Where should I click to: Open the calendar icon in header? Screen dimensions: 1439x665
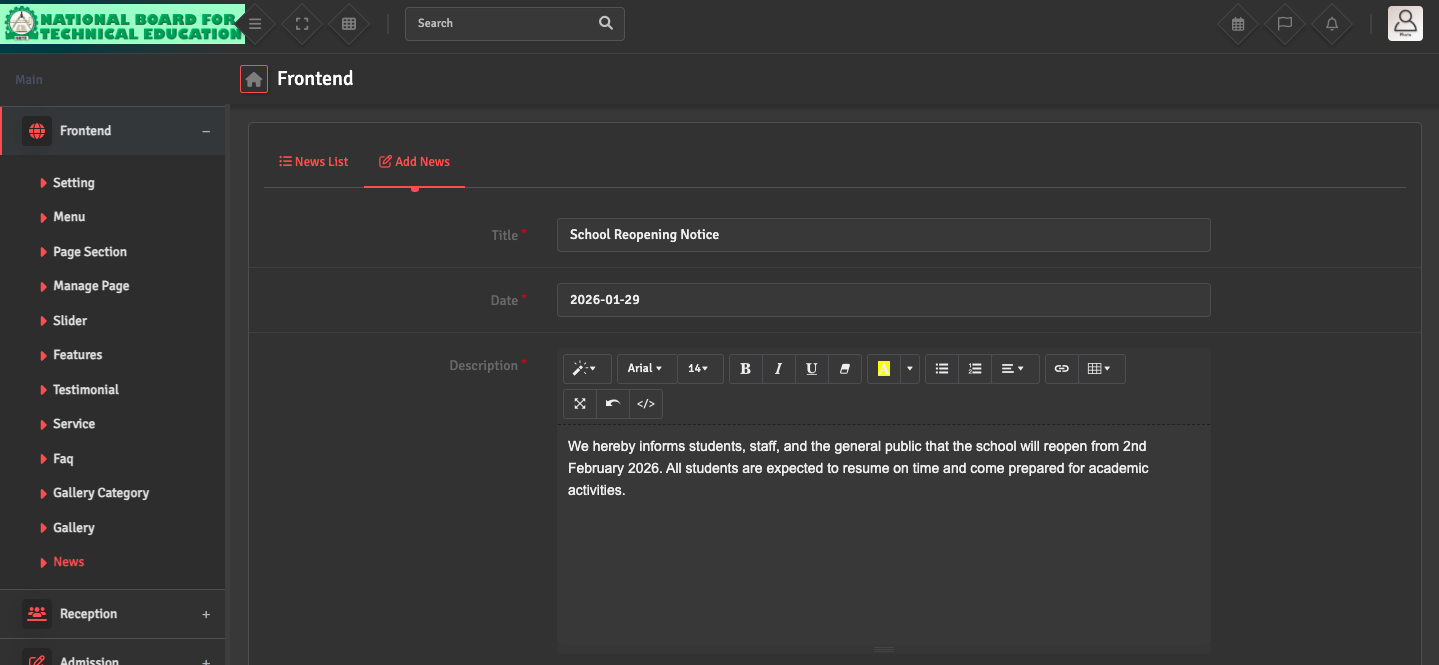tap(1237, 24)
